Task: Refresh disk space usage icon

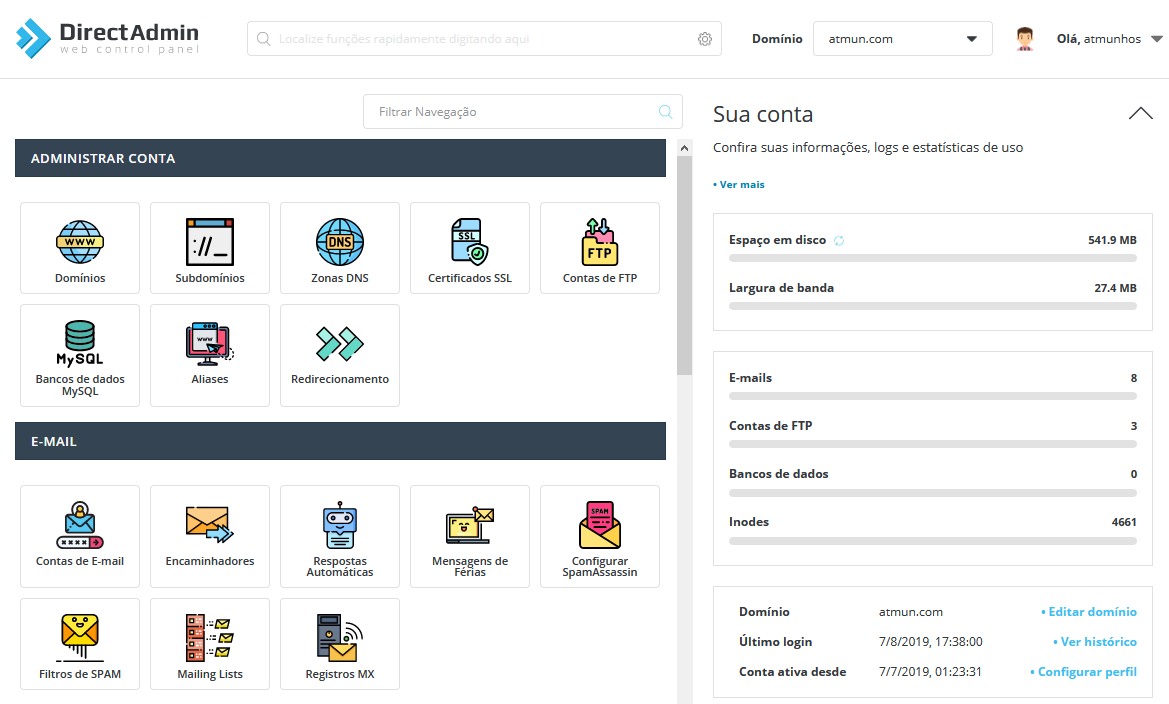Action: (x=839, y=240)
